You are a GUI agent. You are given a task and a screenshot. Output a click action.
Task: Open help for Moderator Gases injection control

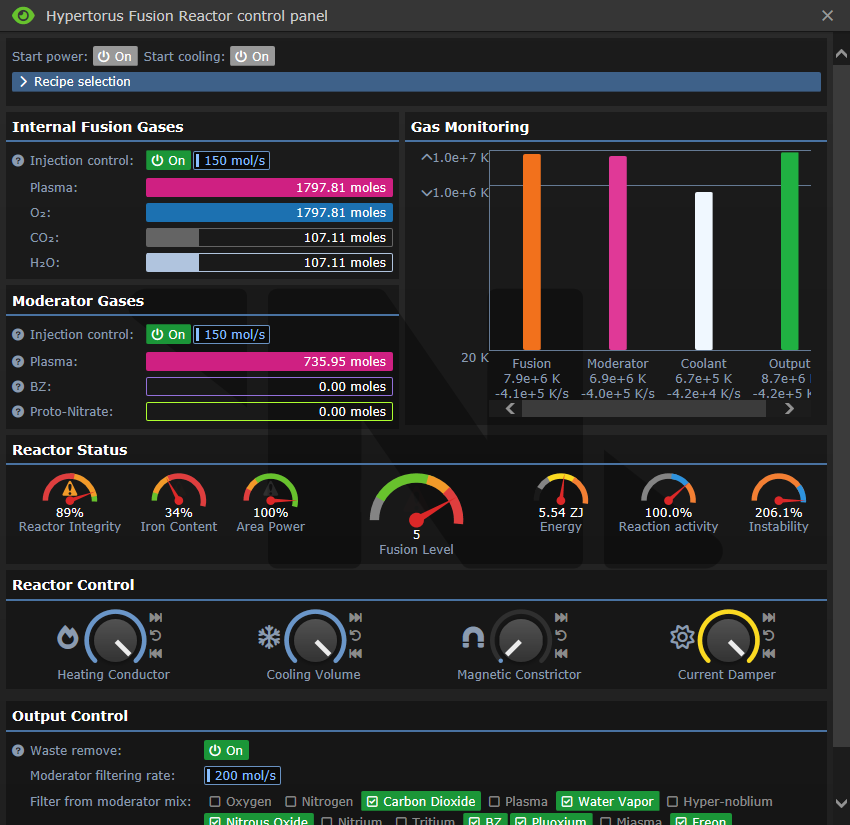tap(18, 334)
